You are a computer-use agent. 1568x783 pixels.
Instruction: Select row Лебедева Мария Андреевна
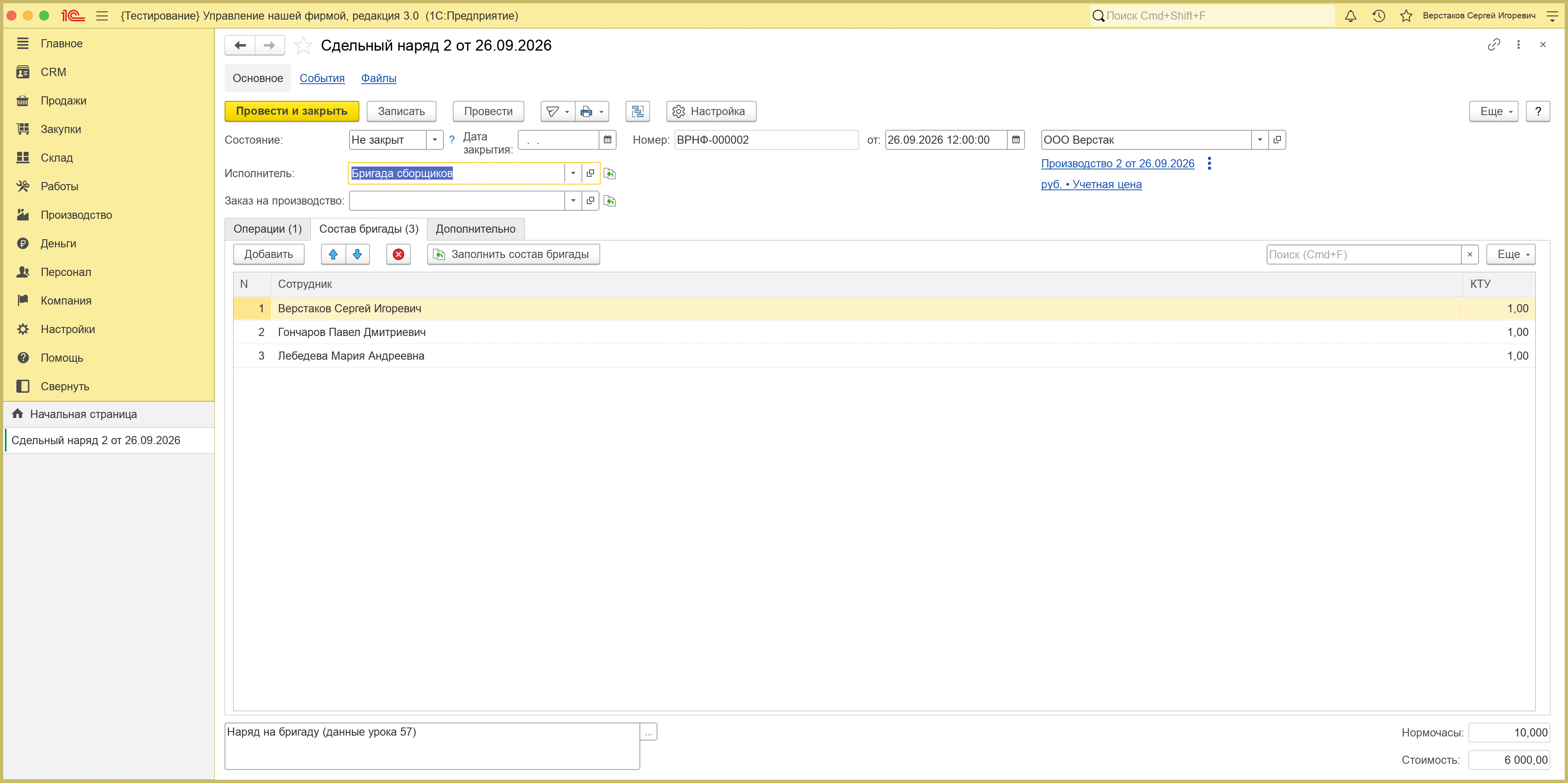coord(884,356)
